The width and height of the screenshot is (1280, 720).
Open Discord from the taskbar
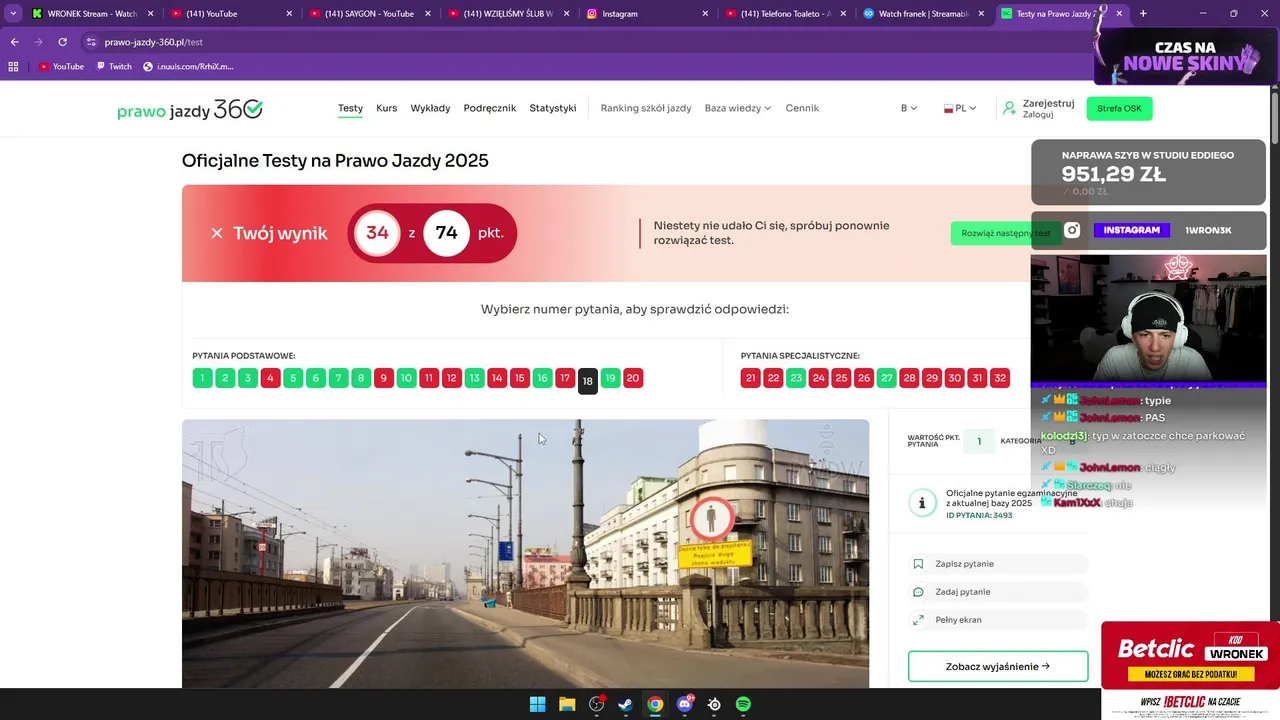(685, 704)
